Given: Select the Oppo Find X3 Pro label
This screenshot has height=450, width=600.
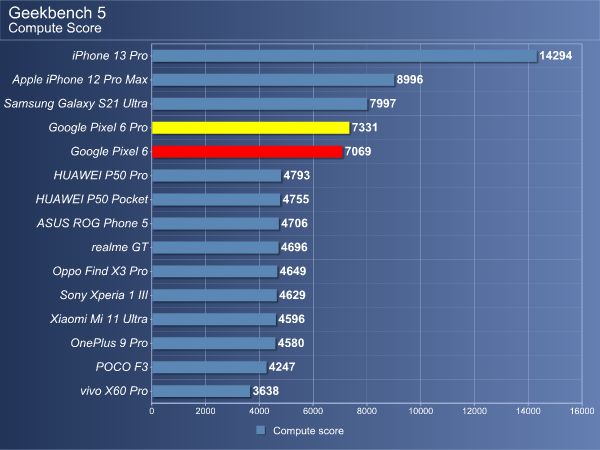Looking at the screenshot, I should pos(100,271).
